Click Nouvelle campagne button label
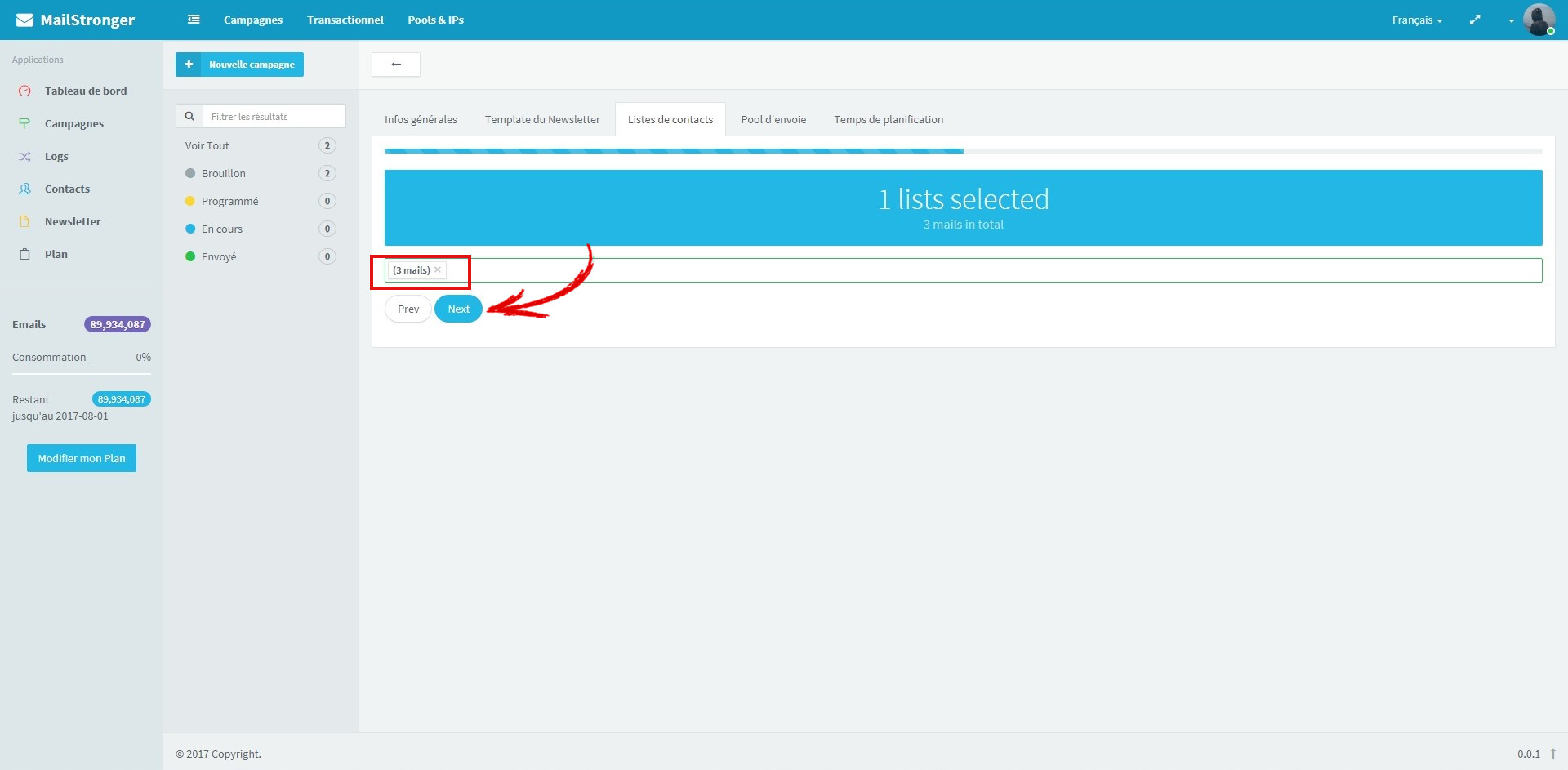The width and height of the screenshot is (1568, 770). (x=252, y=65)
